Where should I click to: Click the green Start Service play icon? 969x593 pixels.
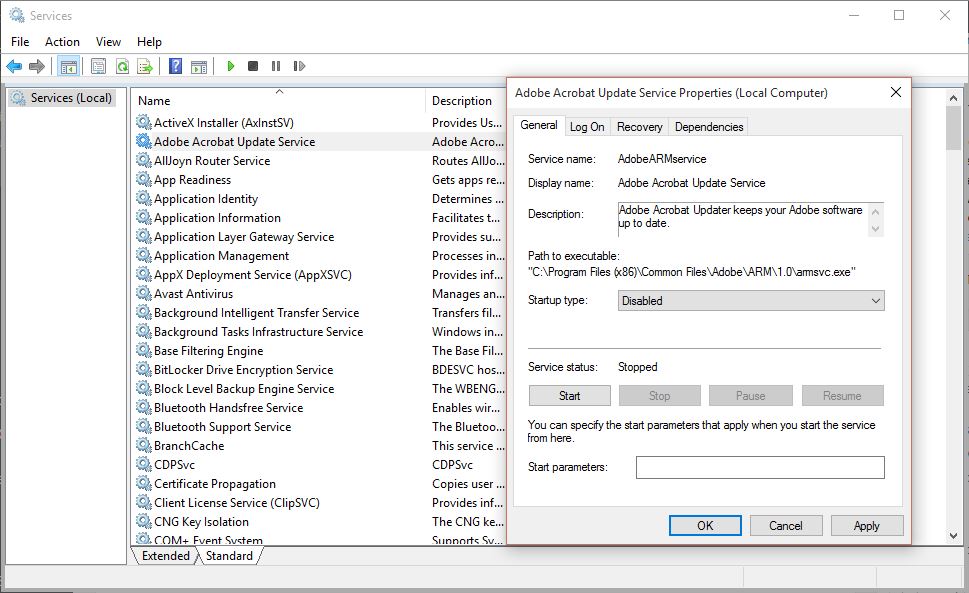point(231,66)
